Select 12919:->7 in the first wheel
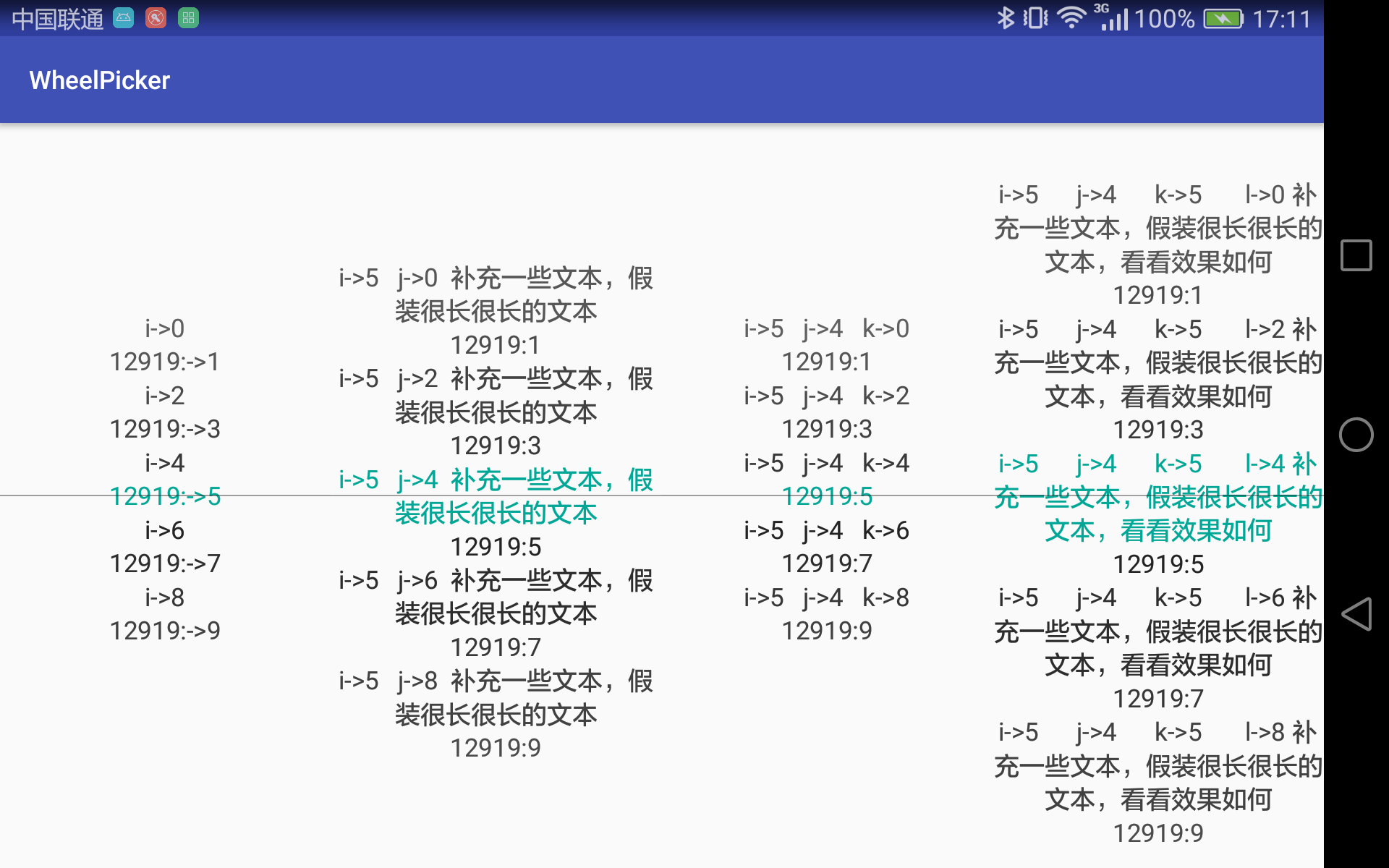 (x=165, y=563)
